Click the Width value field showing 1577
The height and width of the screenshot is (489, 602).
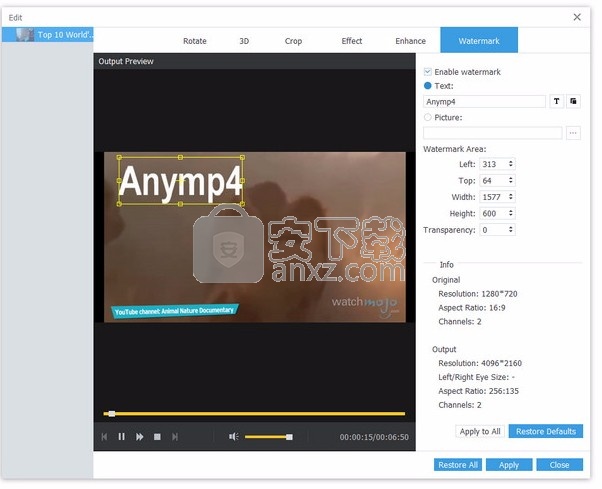(x=493, y=197)
